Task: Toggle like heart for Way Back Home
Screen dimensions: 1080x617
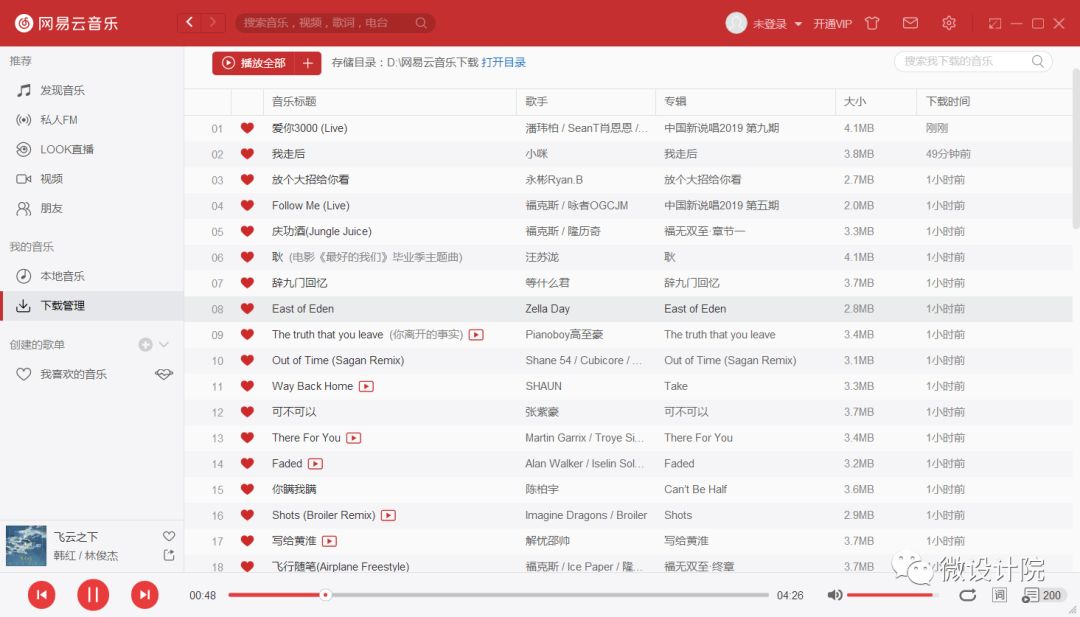Action: [x=247, y=386]
